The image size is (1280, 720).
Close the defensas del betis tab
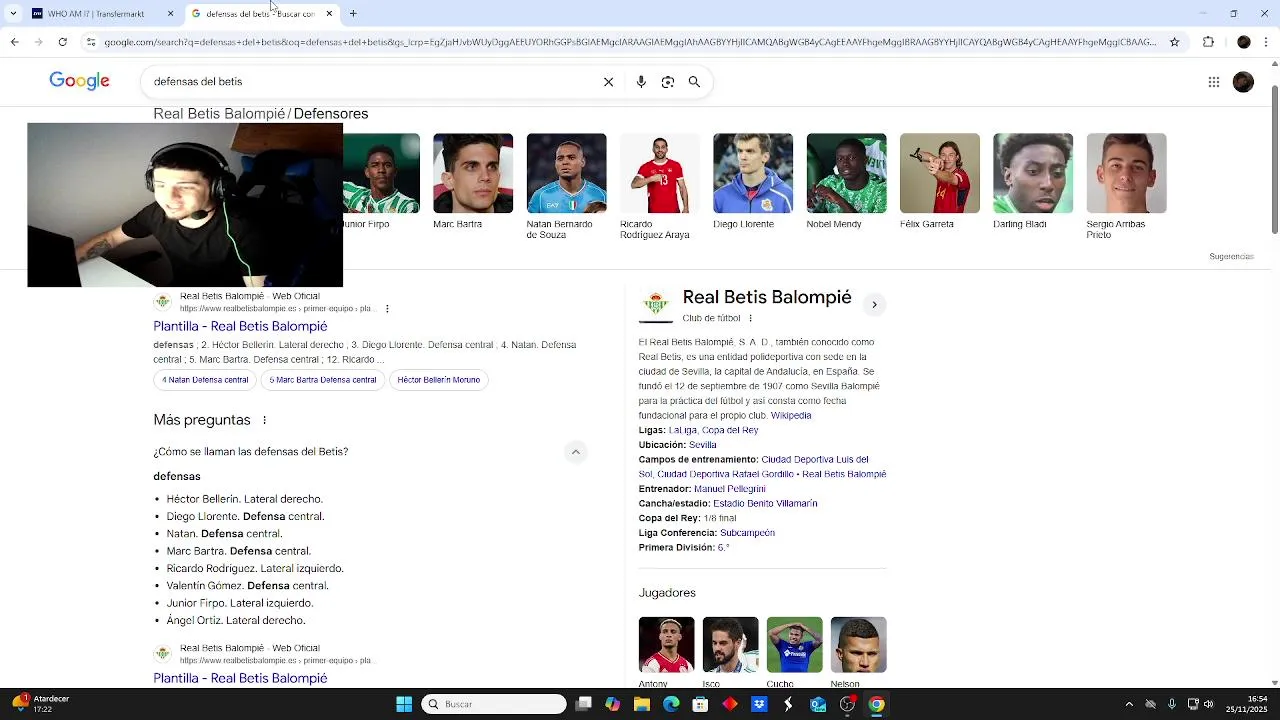pyautogui.click(x=329, y=14)
